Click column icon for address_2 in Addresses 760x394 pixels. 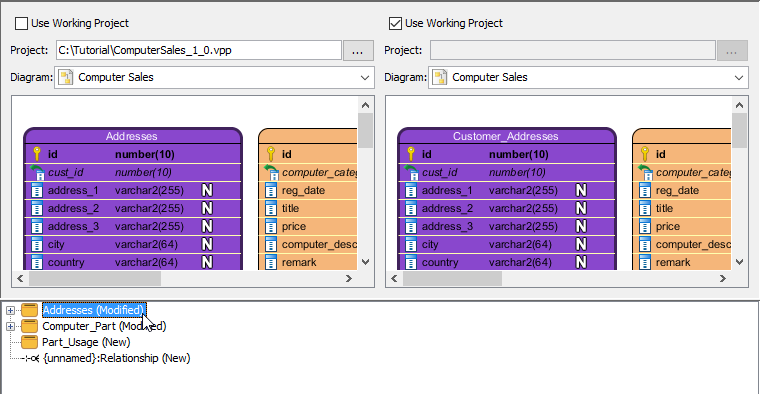point(37,208)
